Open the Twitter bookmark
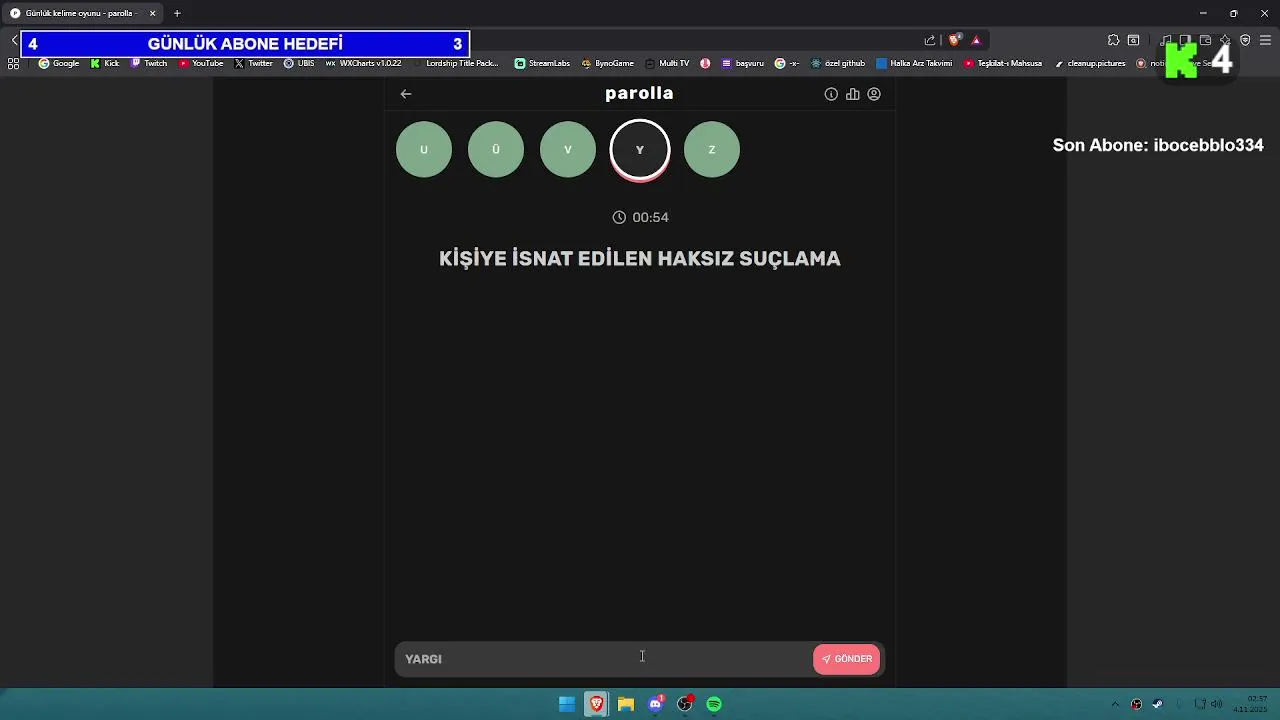 point(254,63)
